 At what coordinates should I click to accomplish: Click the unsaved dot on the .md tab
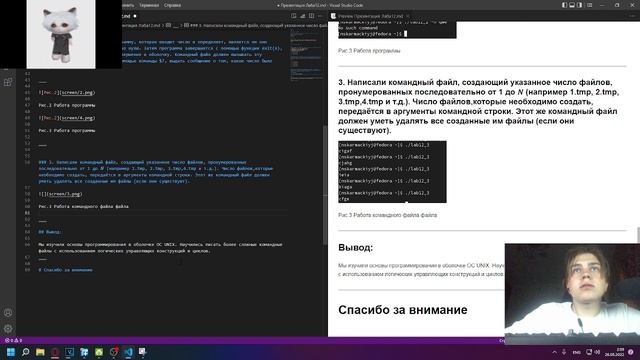(x=135, y=16)
